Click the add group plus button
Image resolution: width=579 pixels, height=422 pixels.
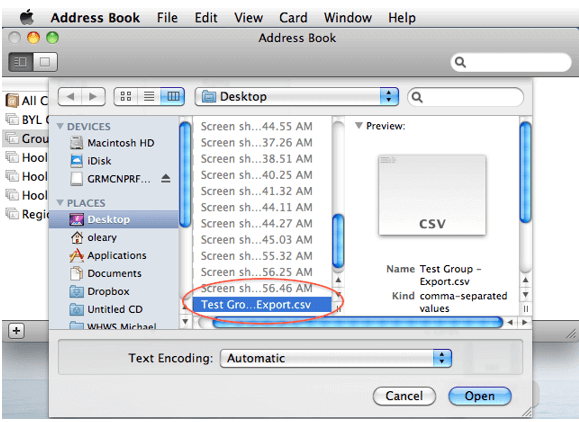tap(16, 331)
